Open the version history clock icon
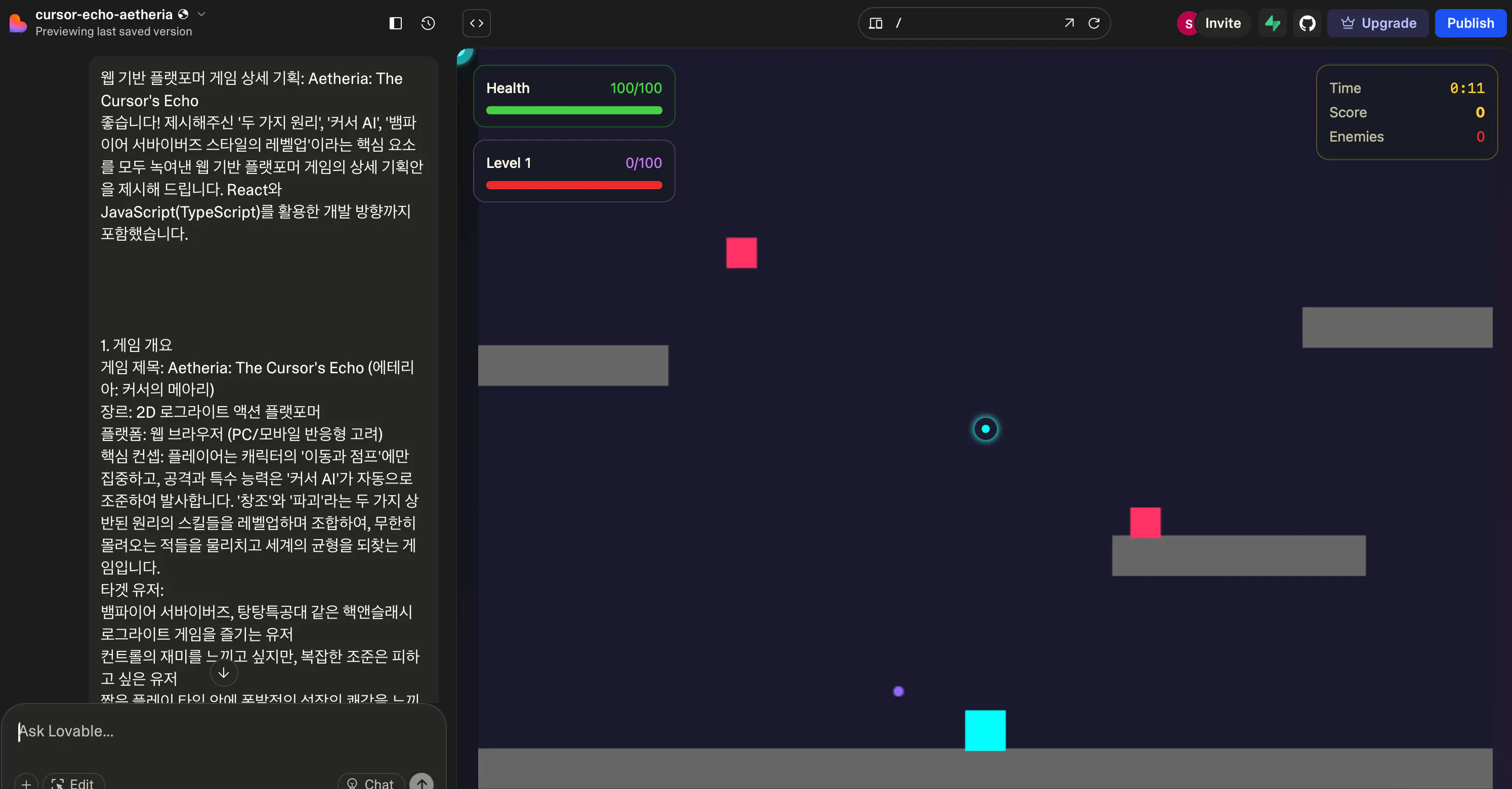 [x=428, y=23]
